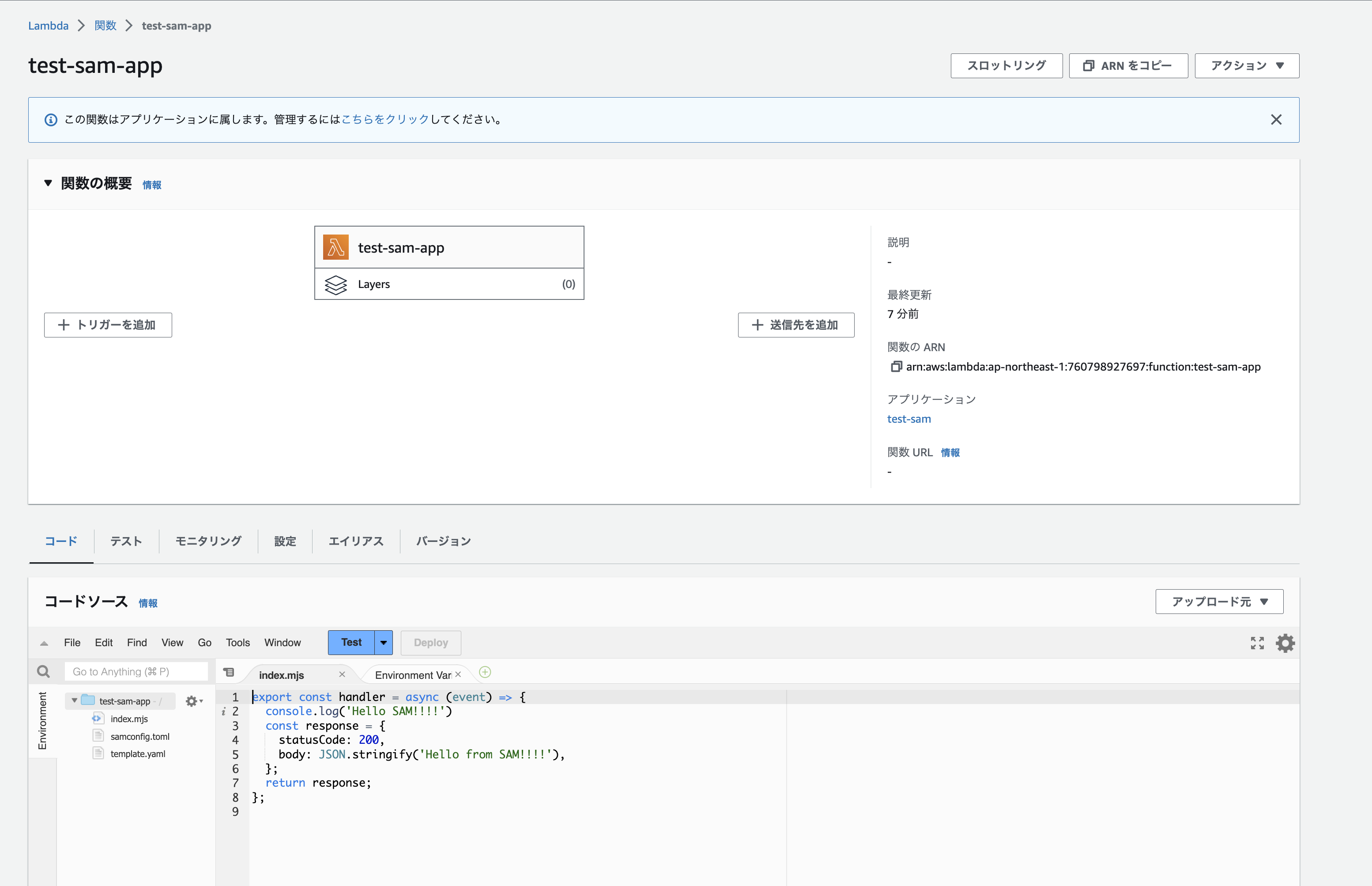Open samconfig.toml in the file tree
This screenshot has height=886, width=1372.
point(140,736)
